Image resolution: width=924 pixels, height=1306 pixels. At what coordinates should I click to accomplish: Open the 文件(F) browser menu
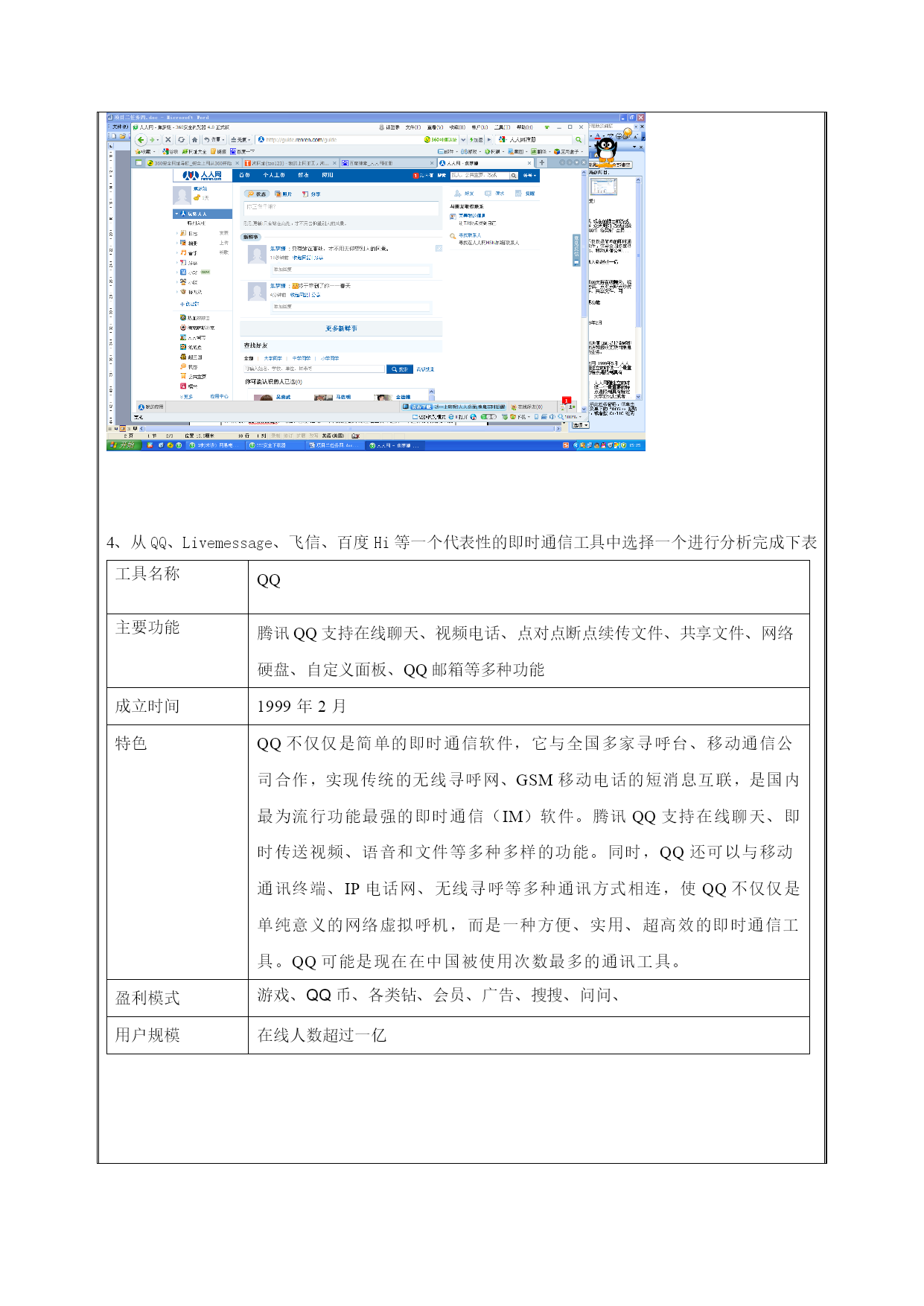pos(412,127)
